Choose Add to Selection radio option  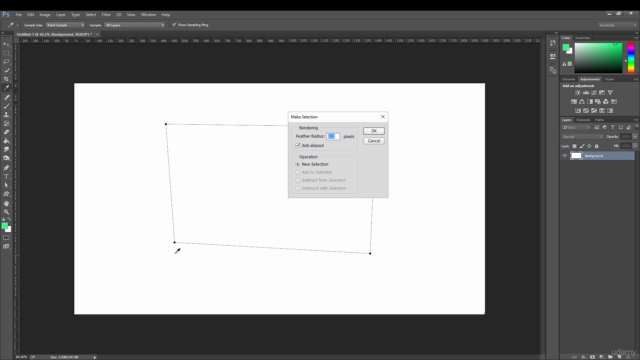(x=298, y=172)
